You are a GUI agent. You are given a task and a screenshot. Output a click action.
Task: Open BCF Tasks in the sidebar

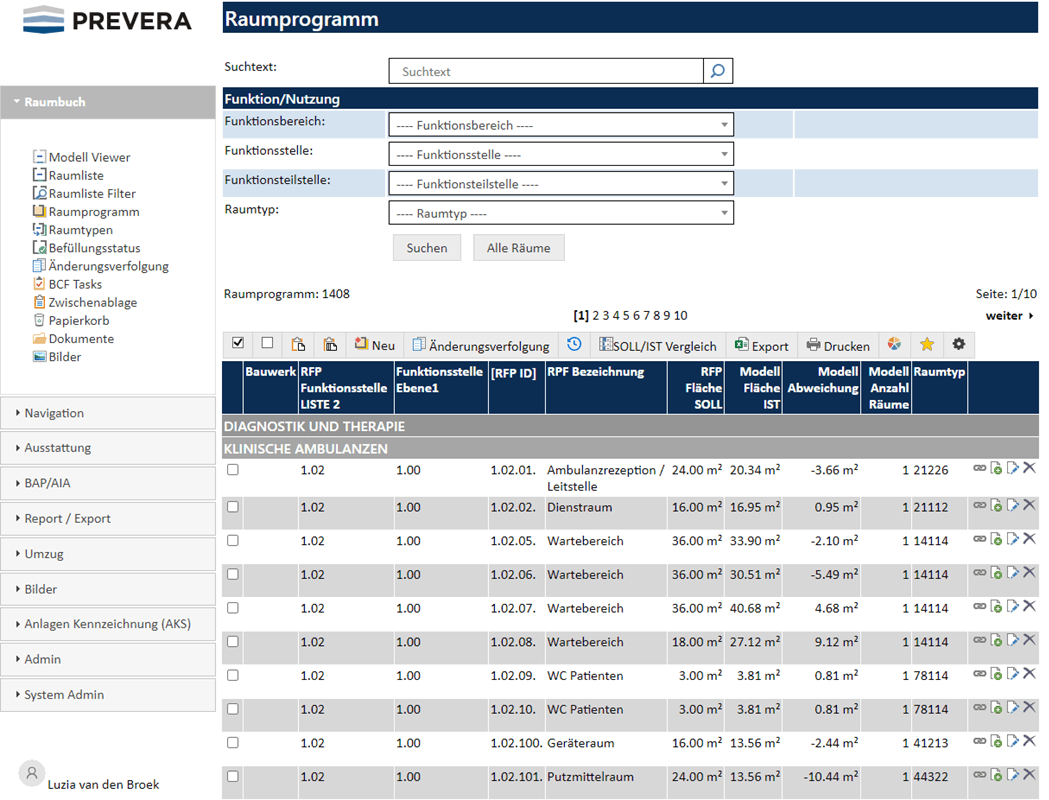coord(75,284)
